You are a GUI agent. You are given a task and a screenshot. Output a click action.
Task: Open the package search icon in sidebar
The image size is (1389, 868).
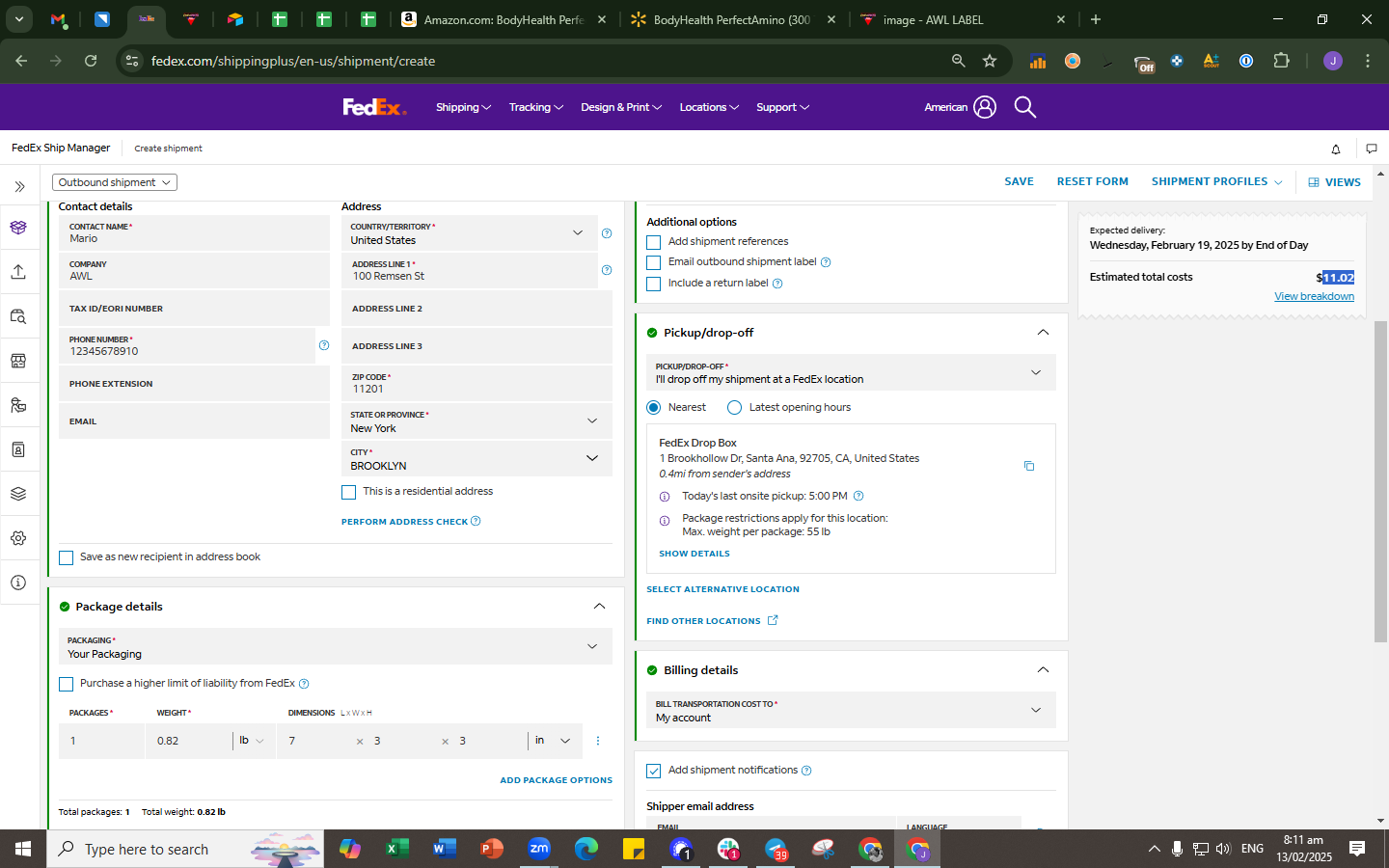(18, 316)
